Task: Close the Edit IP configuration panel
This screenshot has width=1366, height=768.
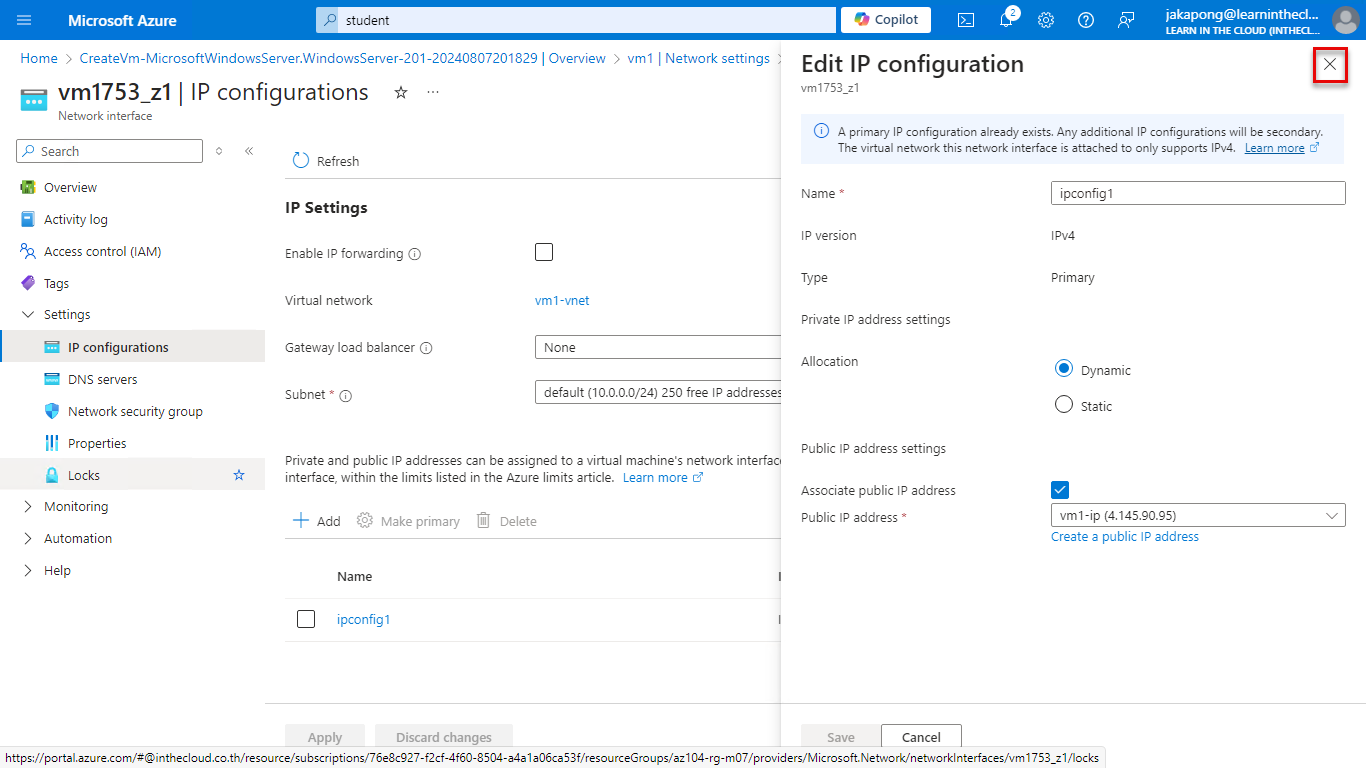Action: coord(1329,64)
